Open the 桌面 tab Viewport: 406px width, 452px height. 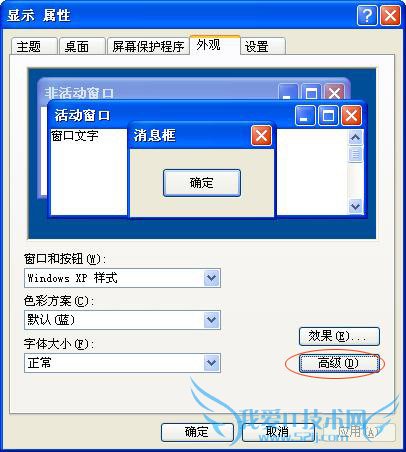82,46
